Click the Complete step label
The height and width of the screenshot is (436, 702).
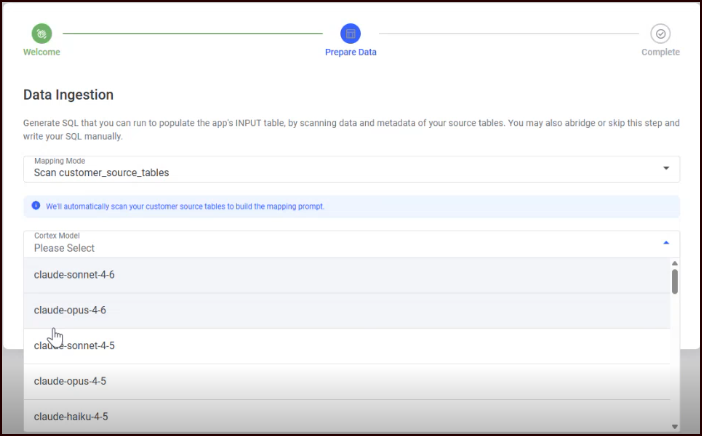click(x=660, y=52)
